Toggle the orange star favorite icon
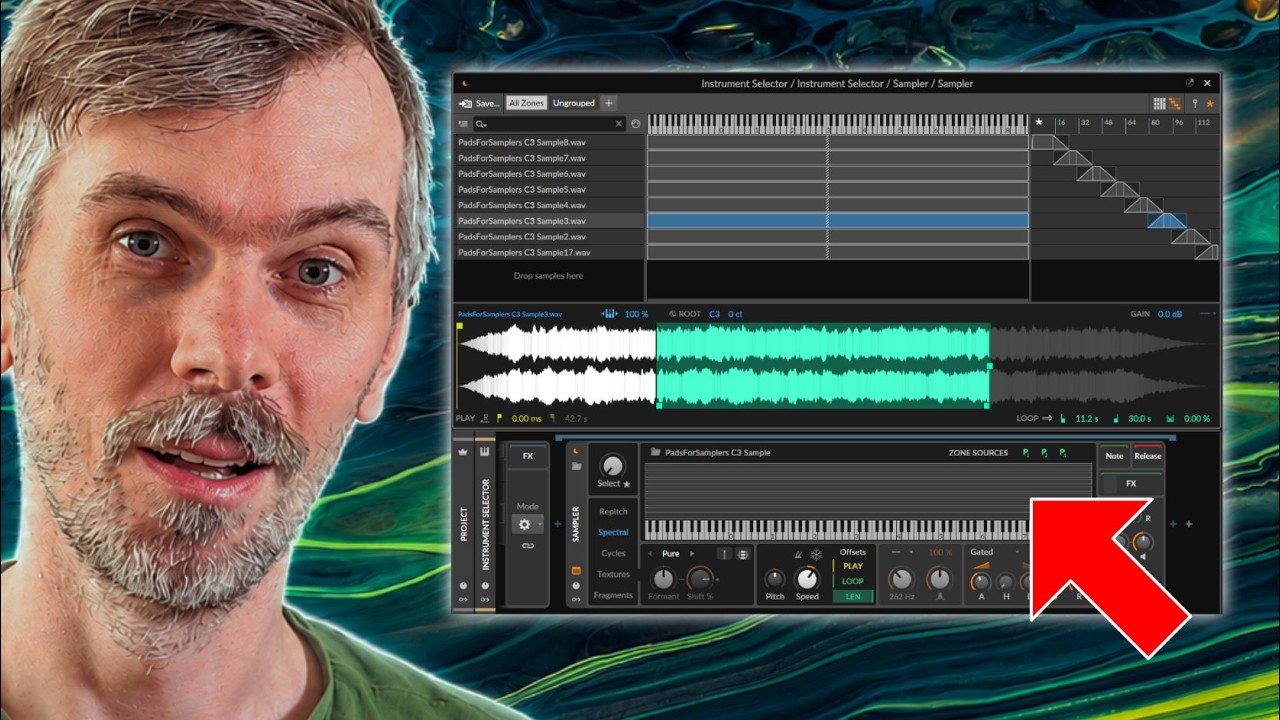The image size is (1280, 720). 1209,103
